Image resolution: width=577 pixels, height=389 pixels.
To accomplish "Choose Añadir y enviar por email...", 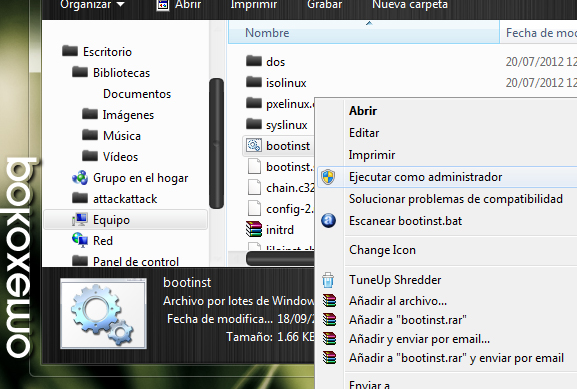I will (x=419, y=339).
